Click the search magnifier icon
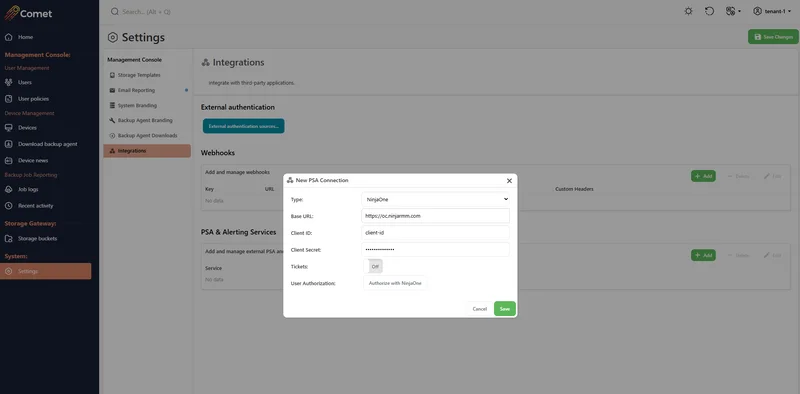 click(x=114, y=11)
